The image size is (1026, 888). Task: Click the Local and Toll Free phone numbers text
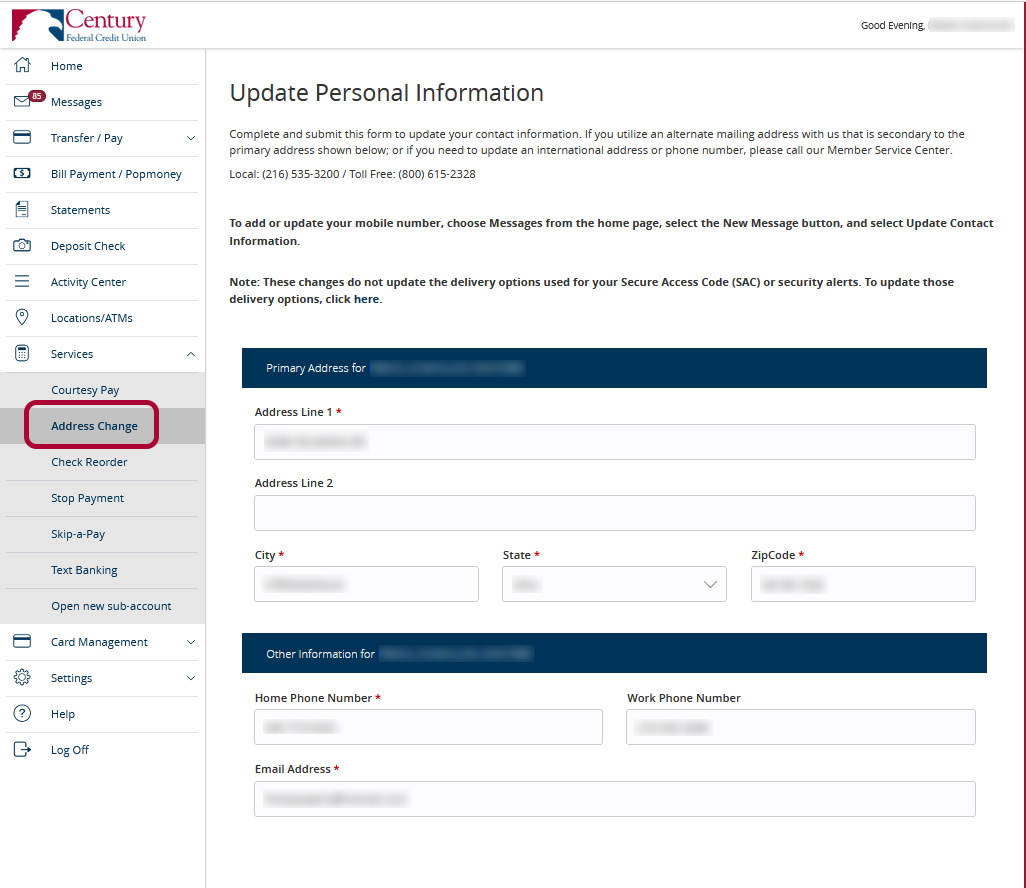tap(352, 174)
